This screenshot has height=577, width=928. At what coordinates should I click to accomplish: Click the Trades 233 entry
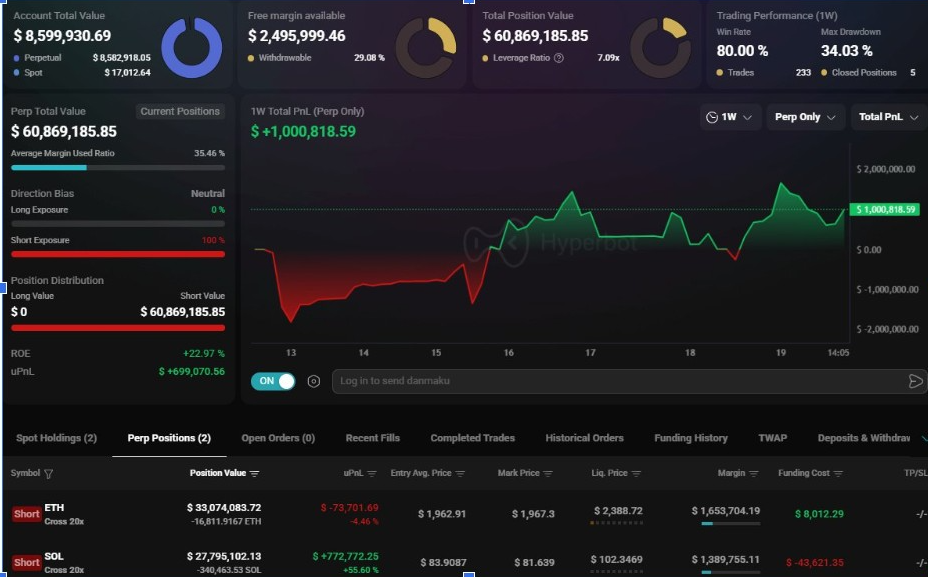[763, 73]
